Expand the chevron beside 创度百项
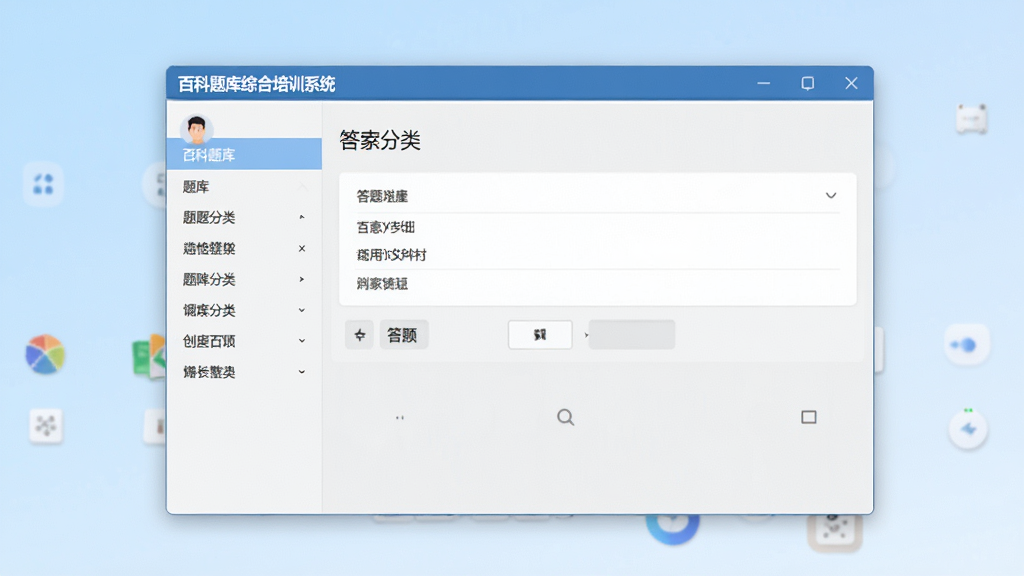Image resolution: width=1024 pixels, height=576 pixels. [302, 341]
